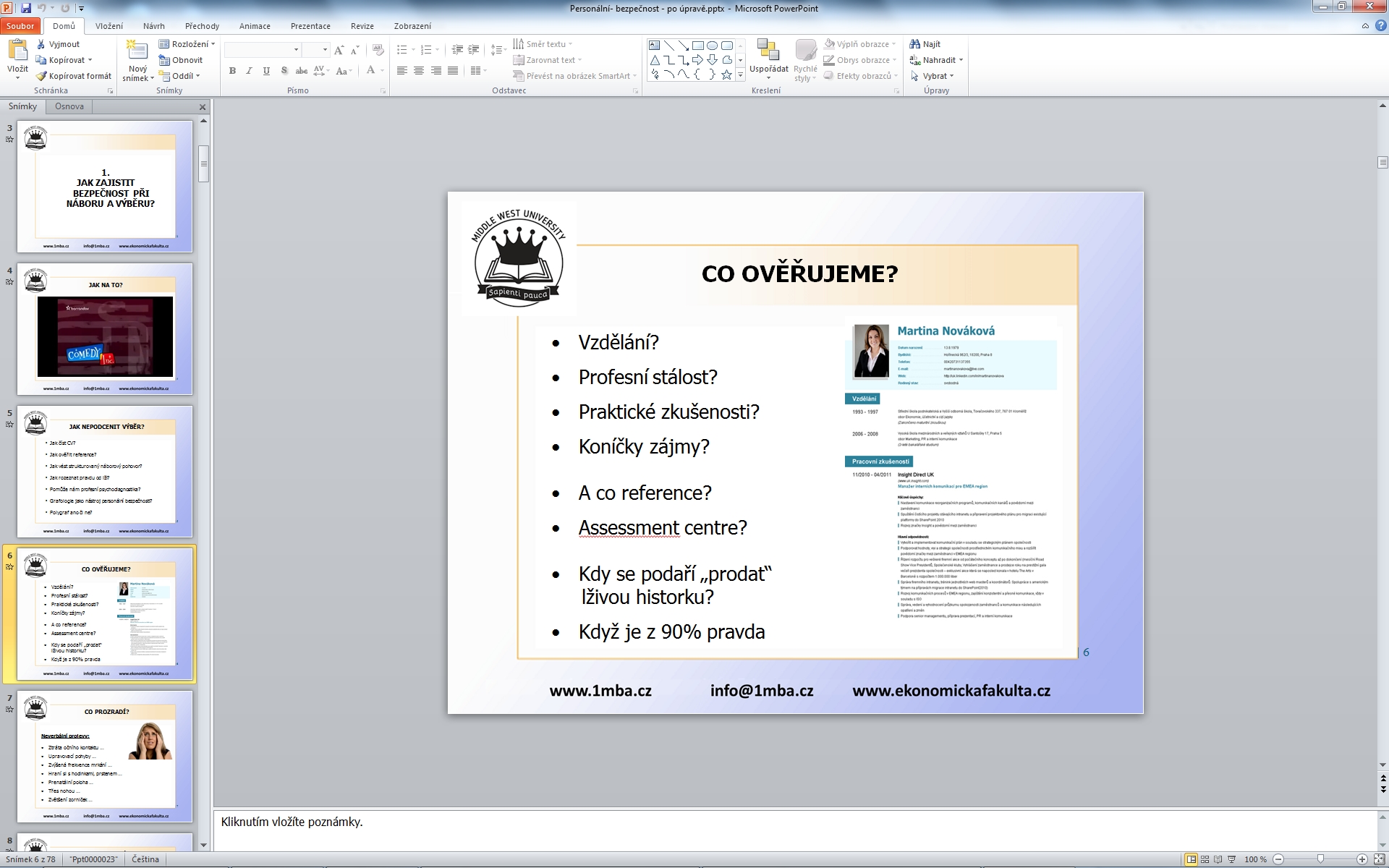Clear all formatting with the eraser icon
Screen dimensions: 1389x868
[x=378, y=49]
